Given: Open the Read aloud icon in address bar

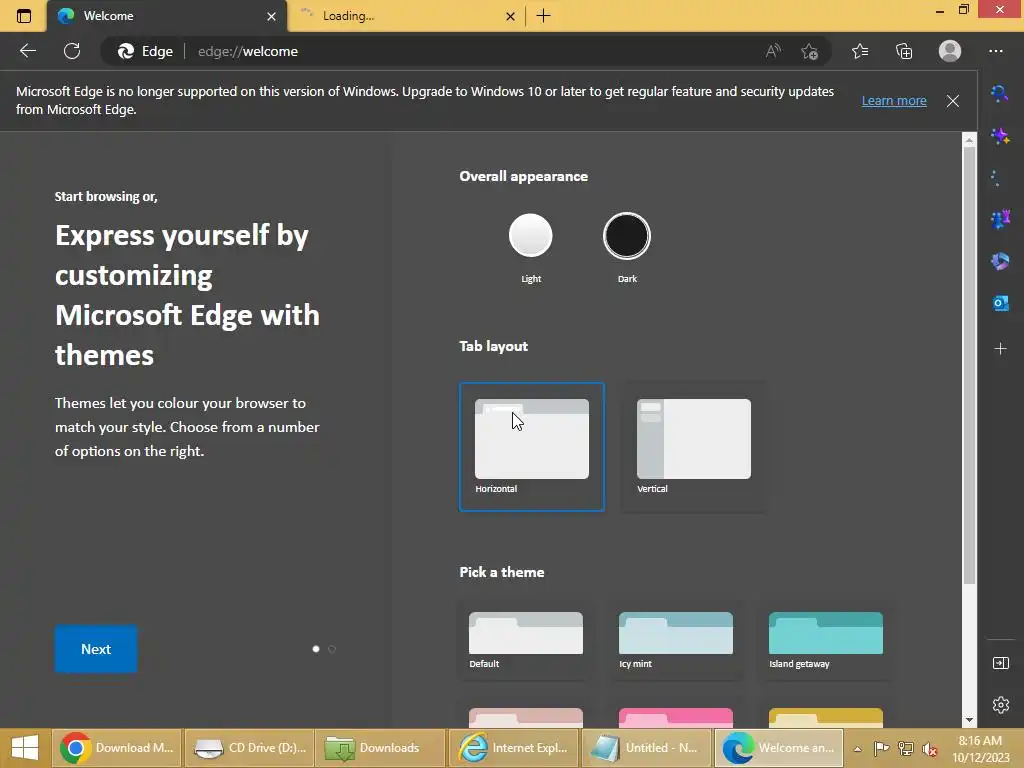Looking at the screenshot, I should tap(773, 51).
